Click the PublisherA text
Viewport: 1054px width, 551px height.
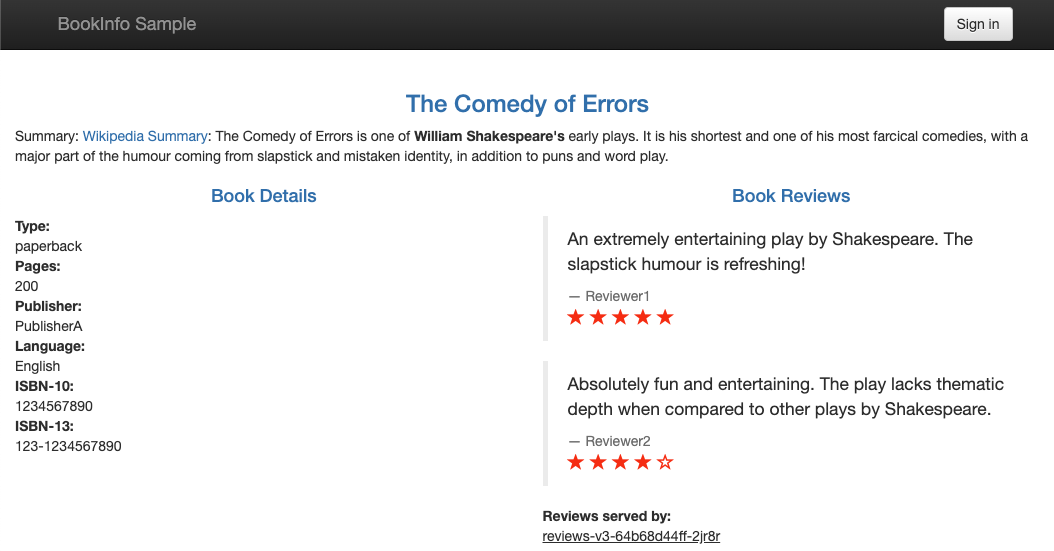pyautogui.click(x=49, y=326)
